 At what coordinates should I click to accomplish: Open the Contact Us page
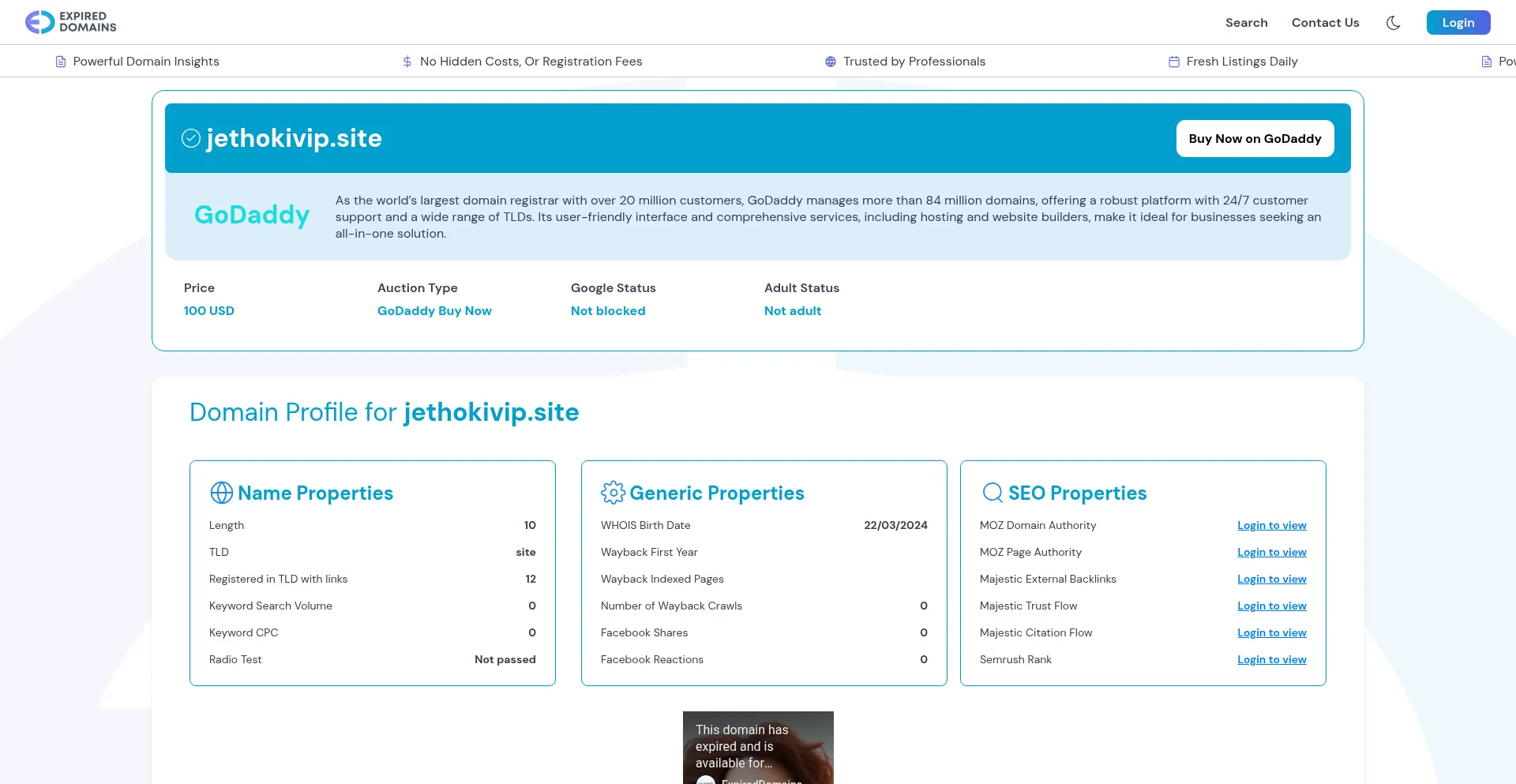(x=1325, y=23)
